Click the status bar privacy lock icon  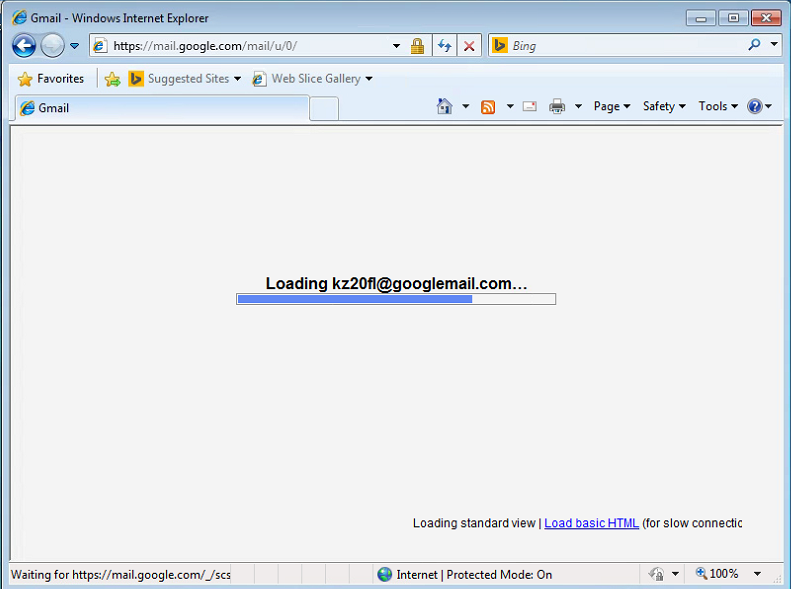[x=656, y=574]
